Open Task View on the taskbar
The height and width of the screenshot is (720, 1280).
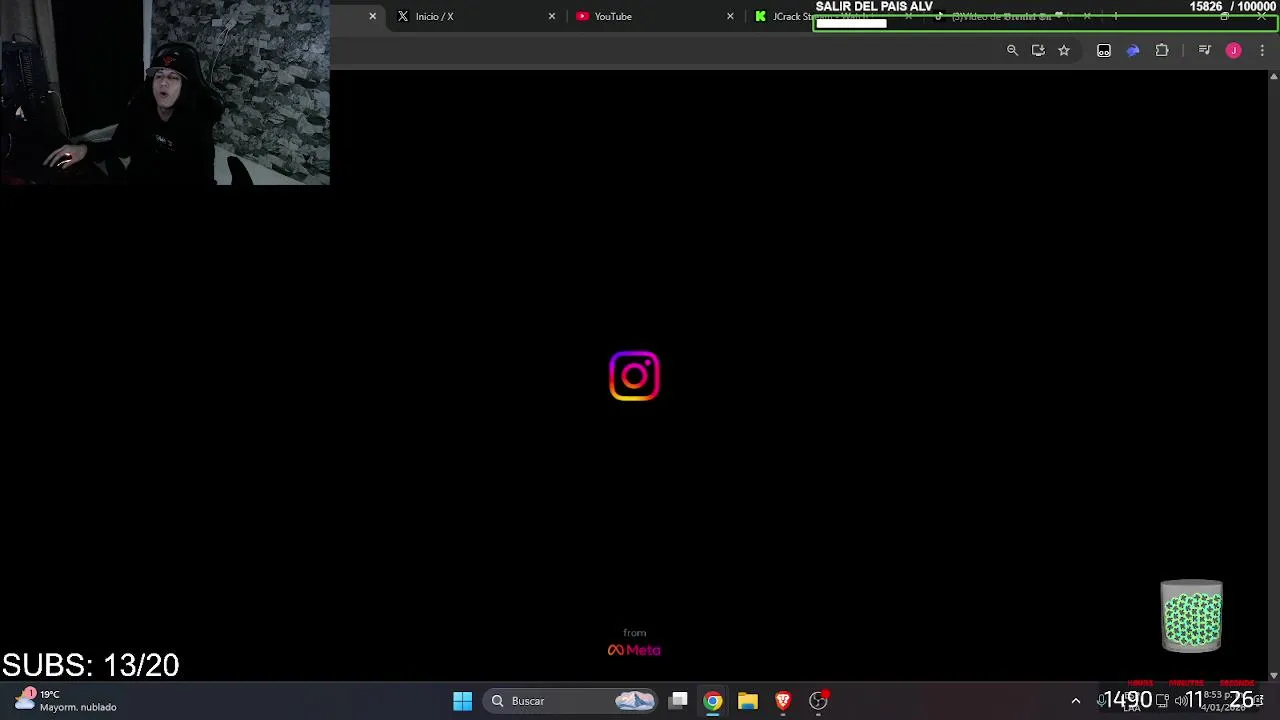[678, 701]
